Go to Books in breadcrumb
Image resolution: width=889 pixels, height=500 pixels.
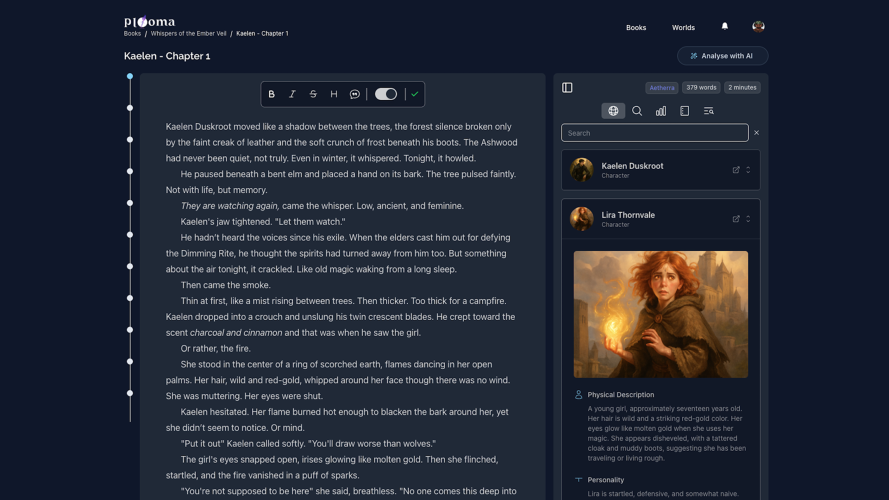(132, 33)
